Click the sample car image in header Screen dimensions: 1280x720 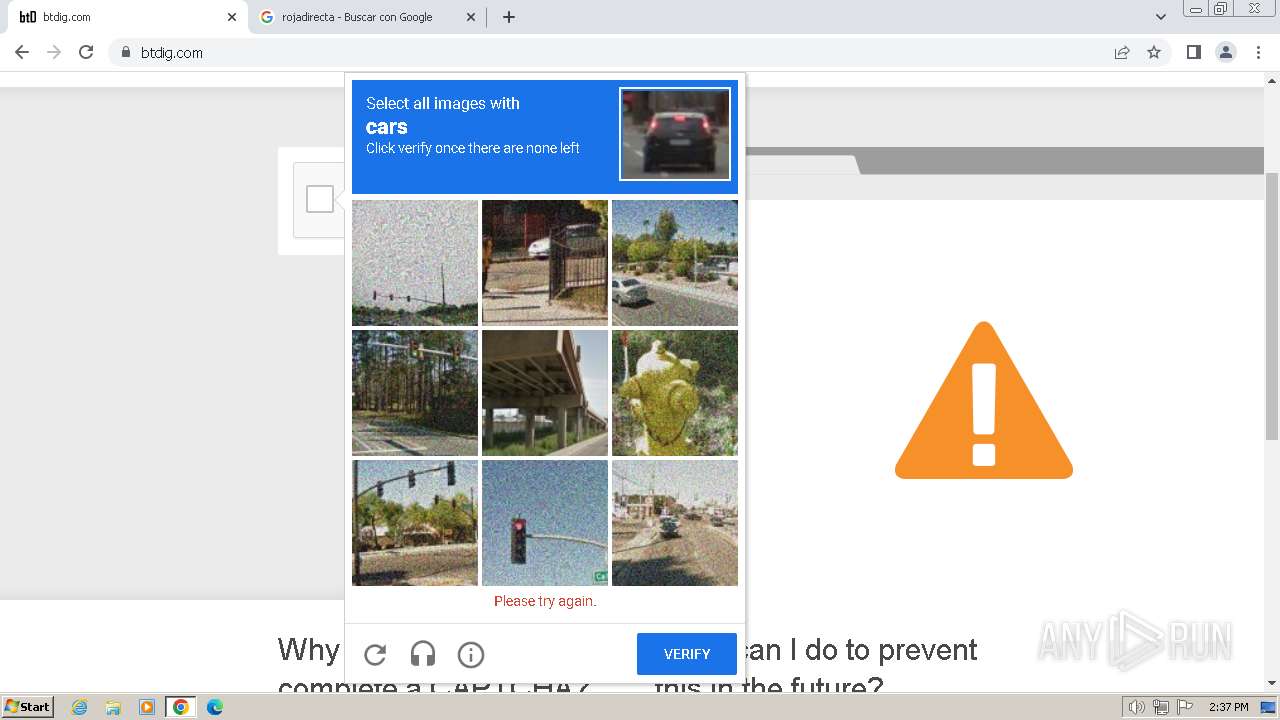675,134
